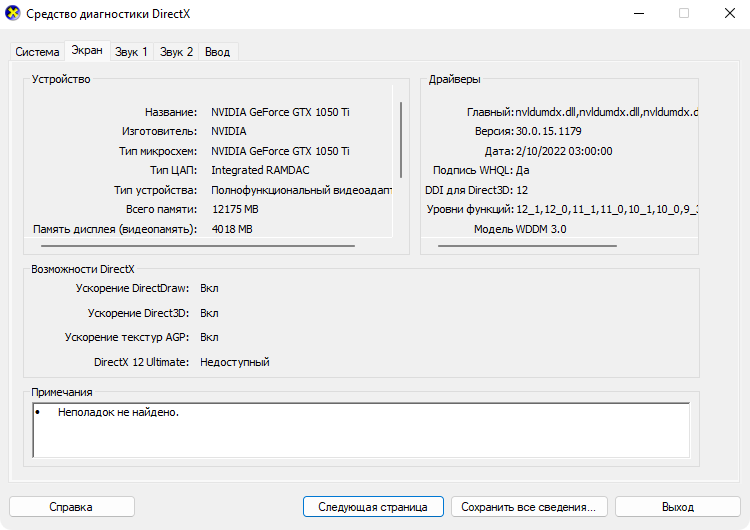The image size is (750, 530).
Task: Close the DirectX diagnostic window
Action: click(x=729, y=13)
